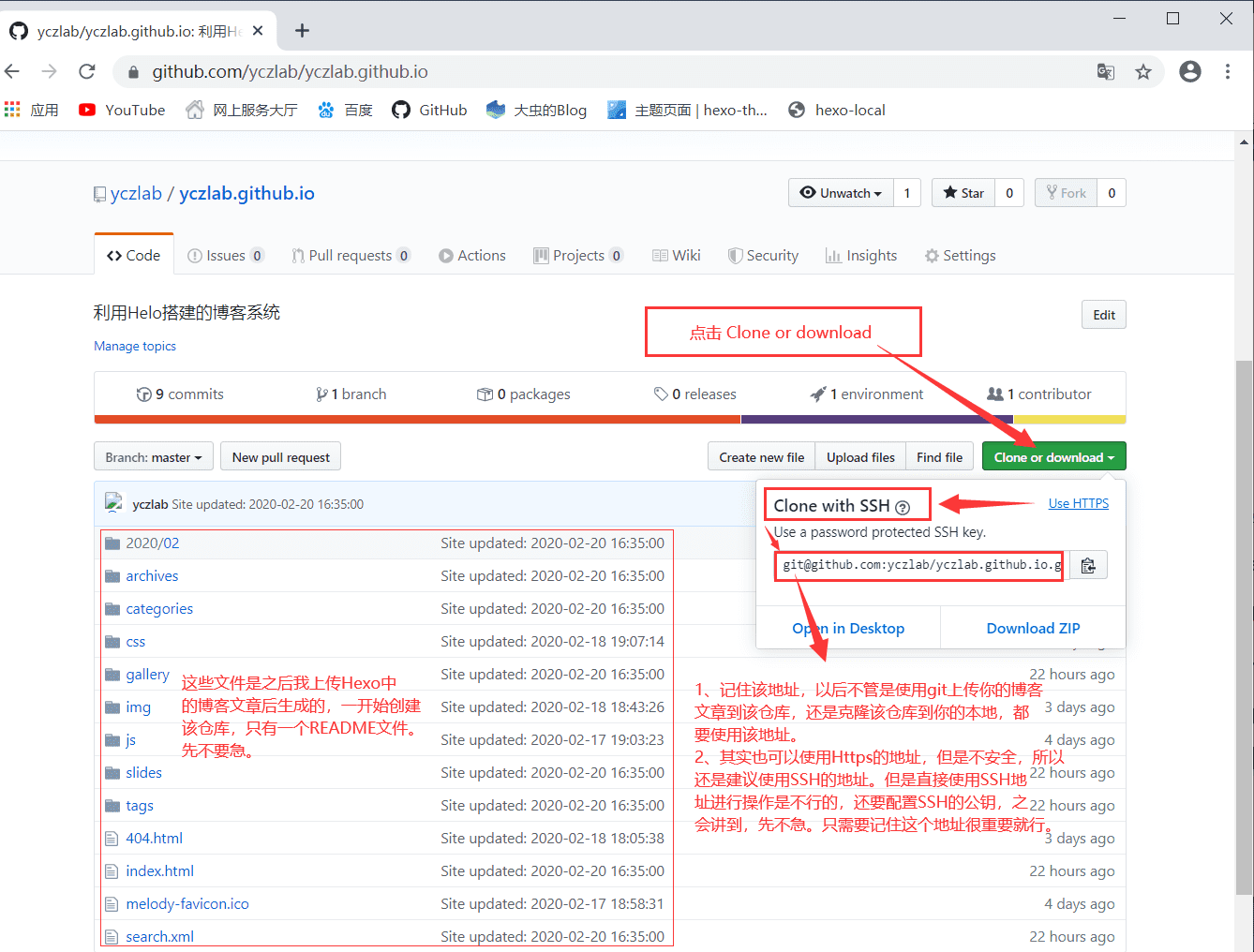The image size is (1254, 952).
Task: Open the melody-favicon.ico file
Action: [x=187, y=903]
